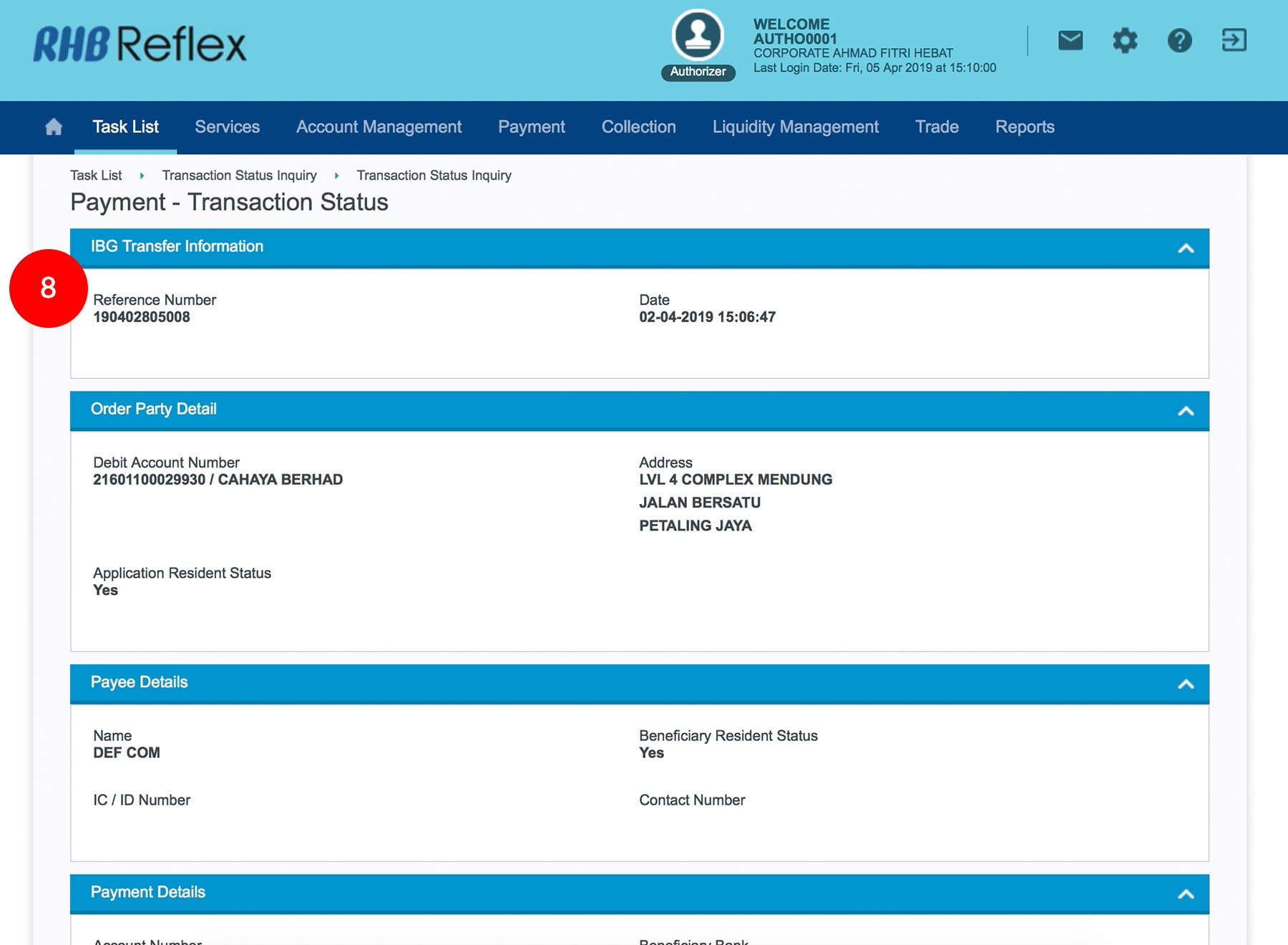Image resolution: width=1288 pixels, height=945 pixels.
Task: Collapse the Payee Details section
Action: 1185,684
